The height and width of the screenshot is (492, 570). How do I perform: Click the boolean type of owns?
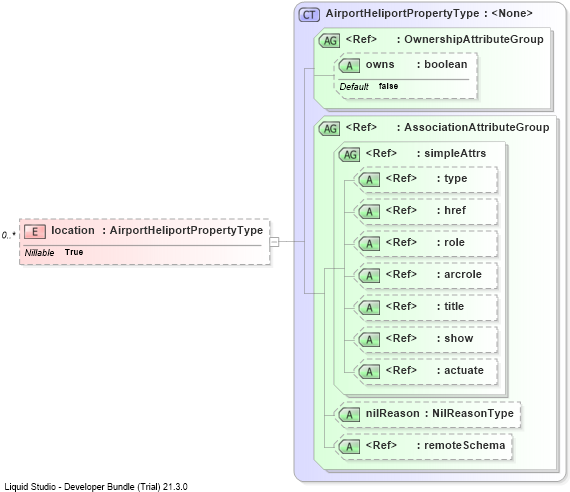coord(446,64)
